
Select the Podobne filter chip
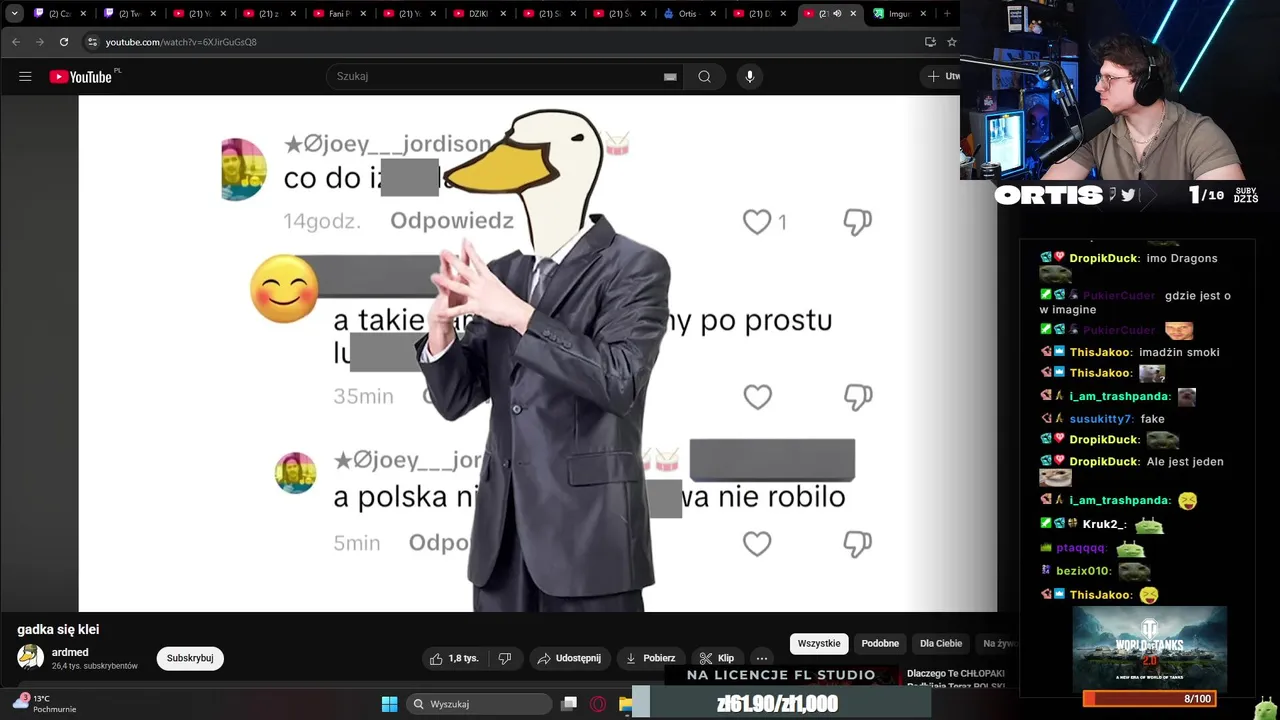(x=880, y=643)
